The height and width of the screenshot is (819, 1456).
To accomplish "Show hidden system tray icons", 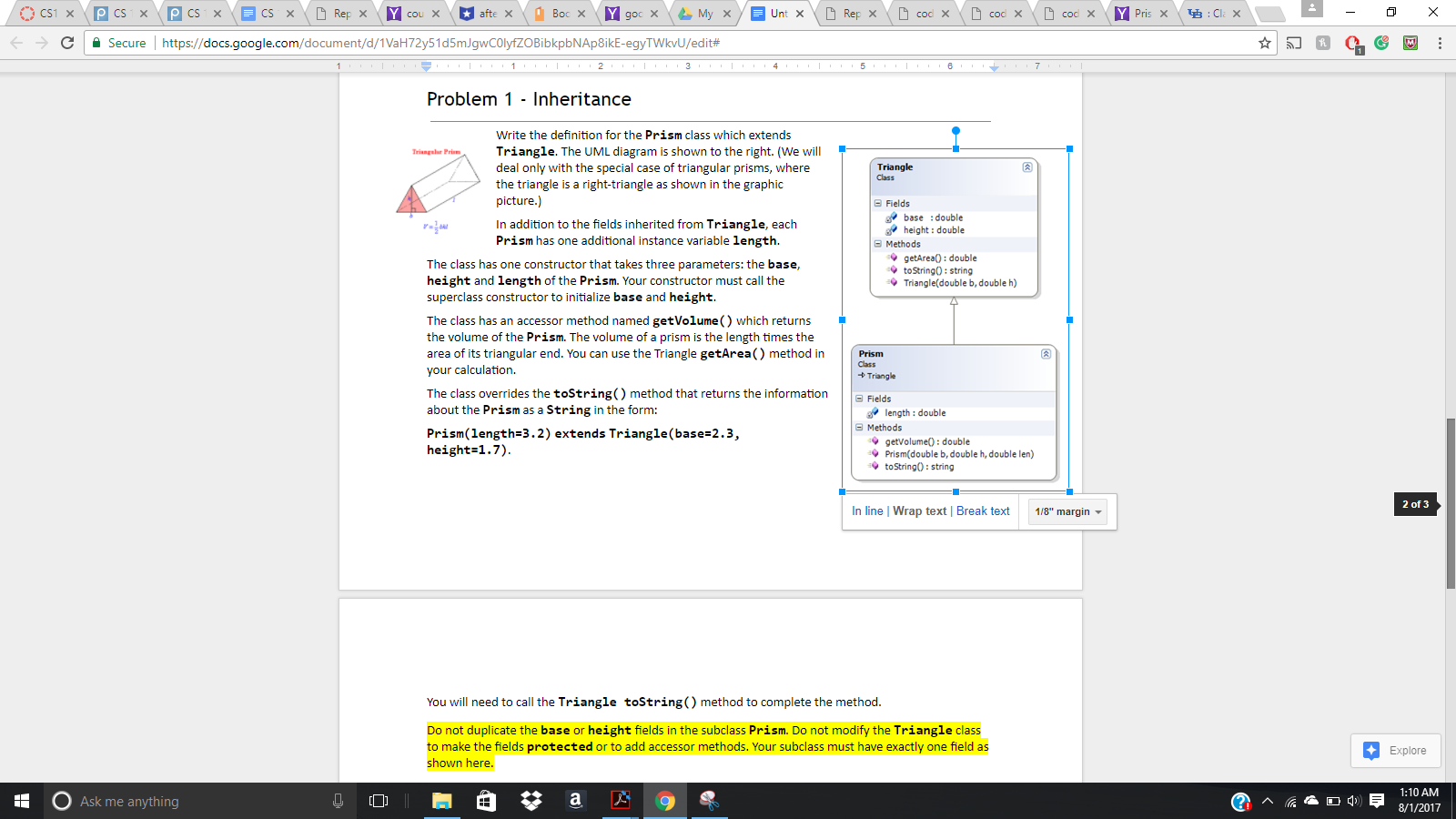I will [1267, 801].
